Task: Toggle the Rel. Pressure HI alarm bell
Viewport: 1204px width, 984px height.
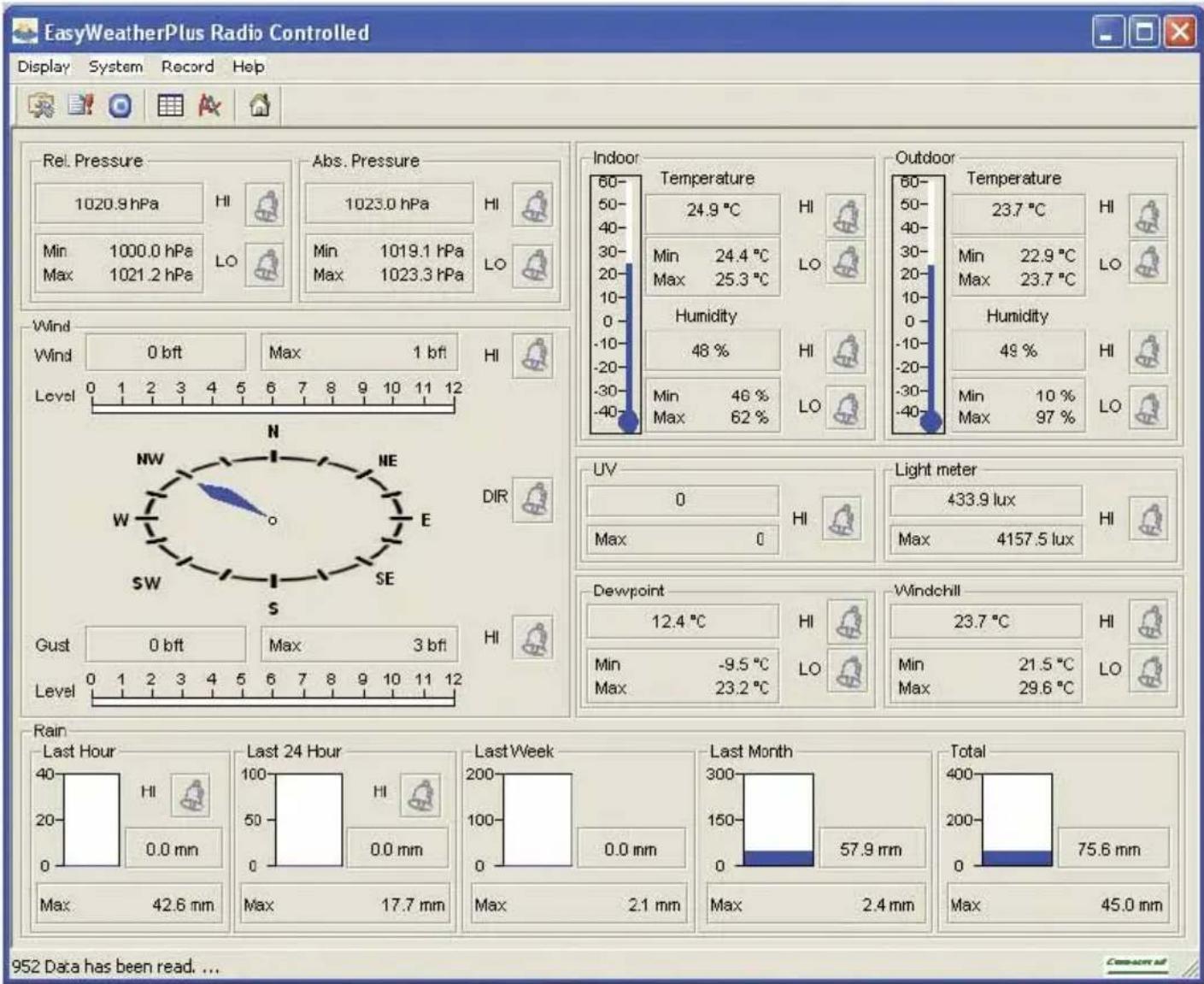Action: click(x=266, y=205)
